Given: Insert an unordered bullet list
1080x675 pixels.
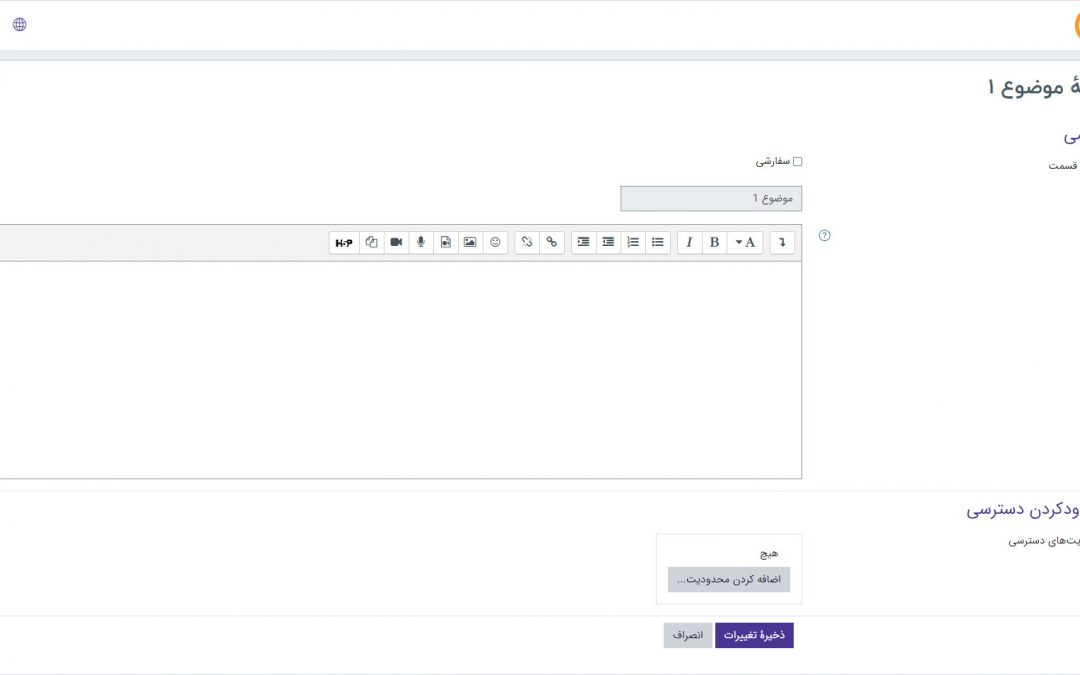Looking at the screenshot, I should point(657,242).
